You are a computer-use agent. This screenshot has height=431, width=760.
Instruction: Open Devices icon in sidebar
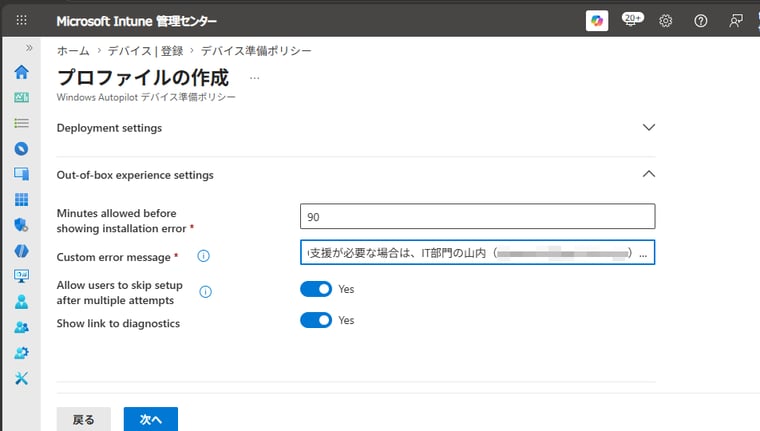pyautogui.click(x=21, y=174)
